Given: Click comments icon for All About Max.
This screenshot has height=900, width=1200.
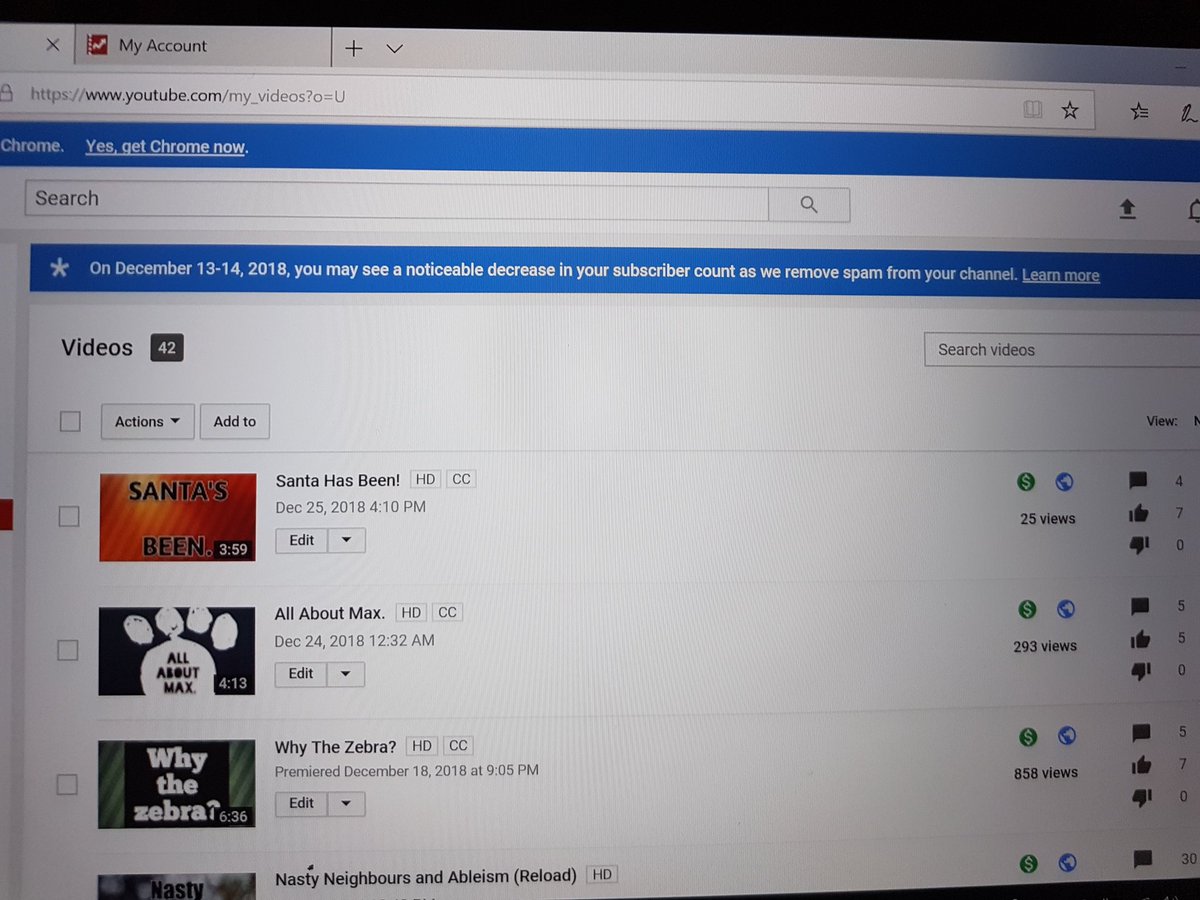Looking at the screenshot, I should tap(1139, 606).
